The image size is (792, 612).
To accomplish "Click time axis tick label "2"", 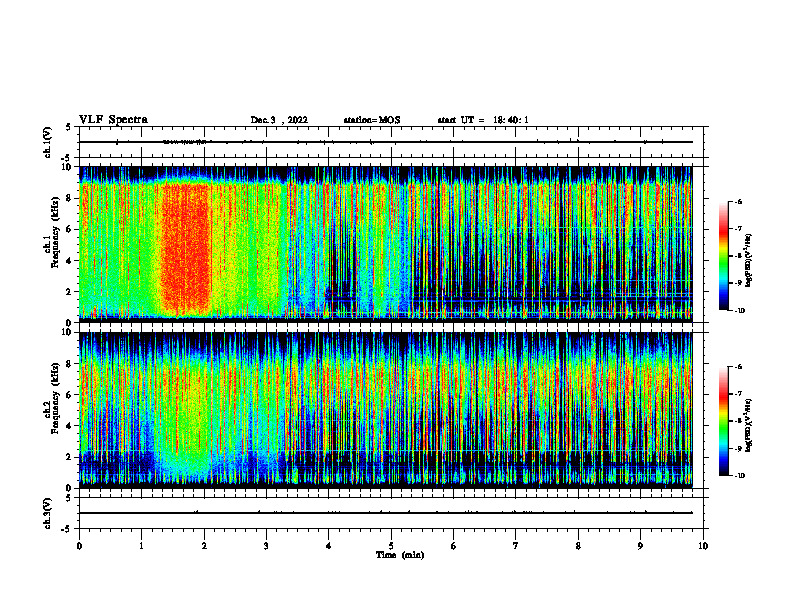I will [204, 546].
